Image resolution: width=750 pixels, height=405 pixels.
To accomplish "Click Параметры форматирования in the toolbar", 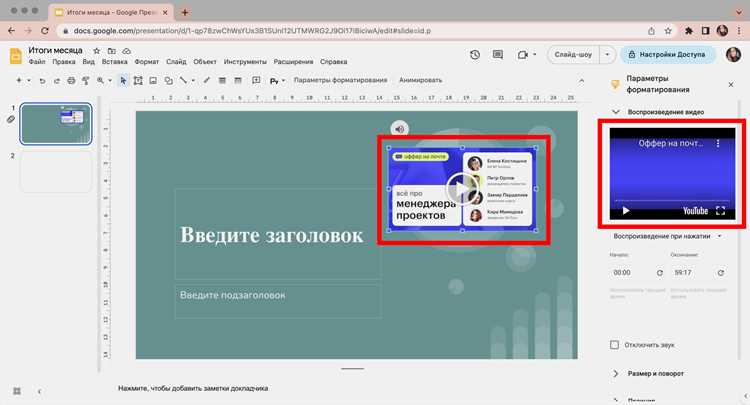I will (x=340, y=80).
